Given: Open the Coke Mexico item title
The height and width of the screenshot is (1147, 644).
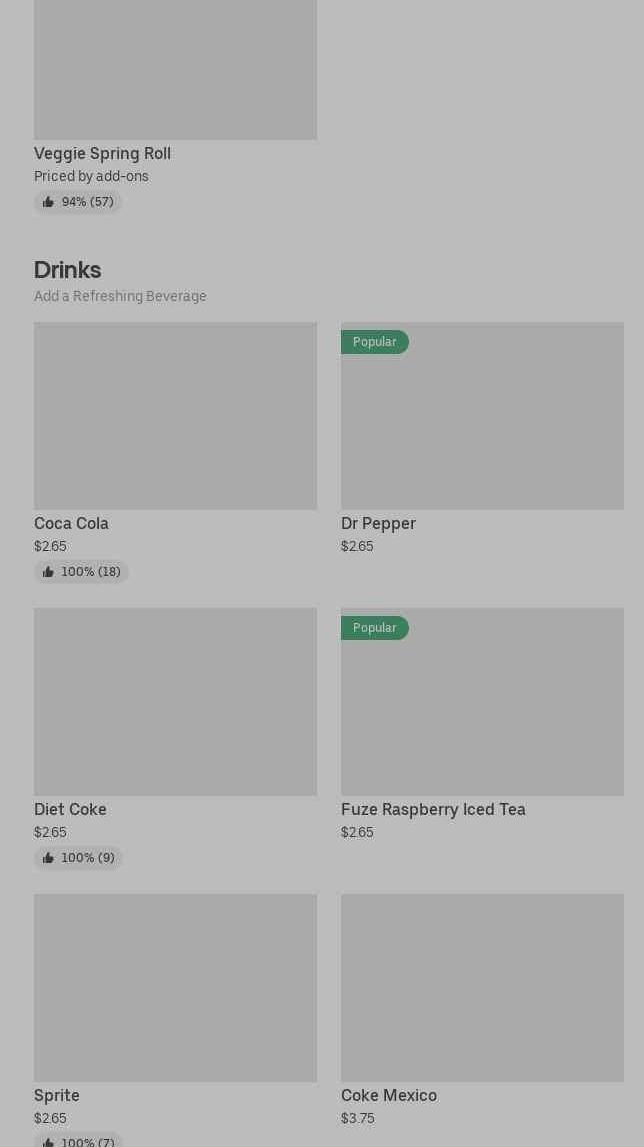Looking at the screenshot, I should click(389, 1095).
